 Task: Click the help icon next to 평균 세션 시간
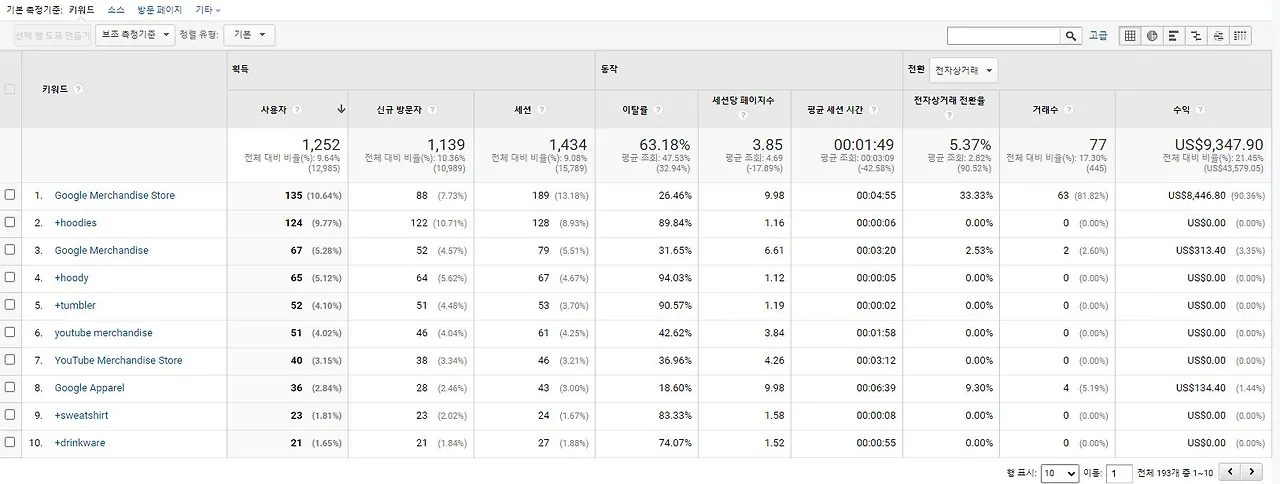(873, 109)
